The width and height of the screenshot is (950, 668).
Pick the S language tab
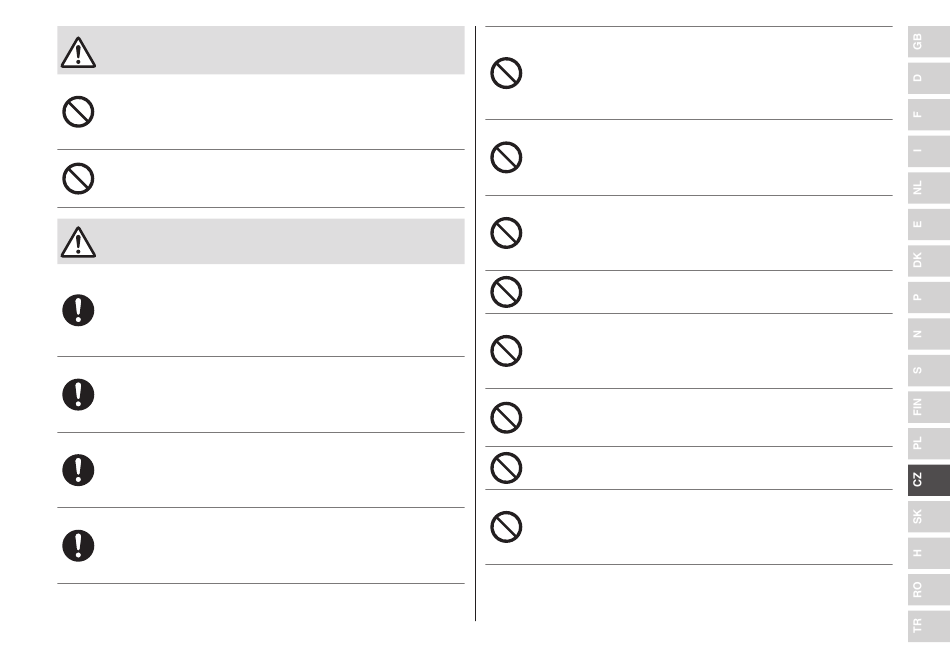pyautogui.click(x=929, y=371)
